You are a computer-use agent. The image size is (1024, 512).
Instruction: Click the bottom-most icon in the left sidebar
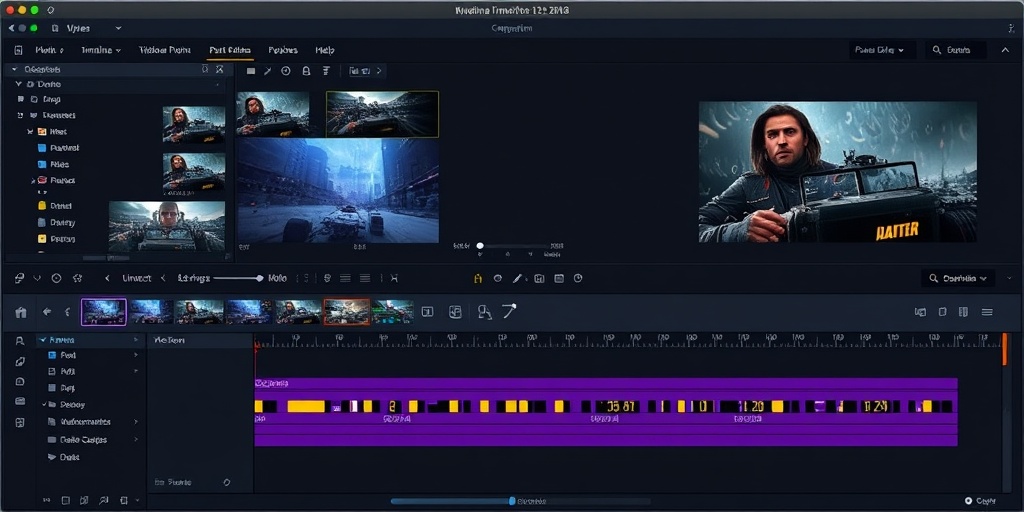[20, 423]
